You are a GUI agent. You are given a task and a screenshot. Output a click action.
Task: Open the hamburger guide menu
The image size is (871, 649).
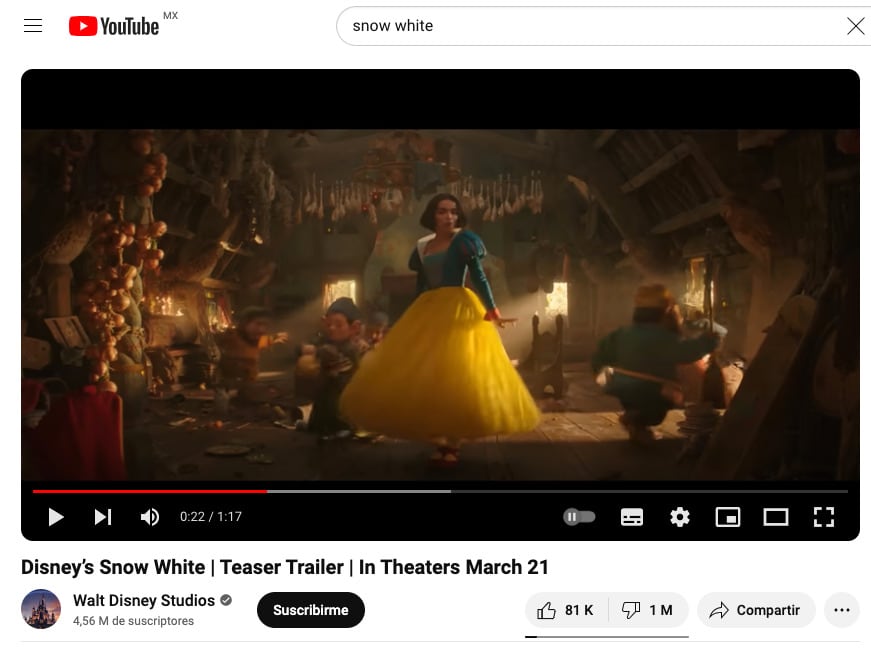33,26
